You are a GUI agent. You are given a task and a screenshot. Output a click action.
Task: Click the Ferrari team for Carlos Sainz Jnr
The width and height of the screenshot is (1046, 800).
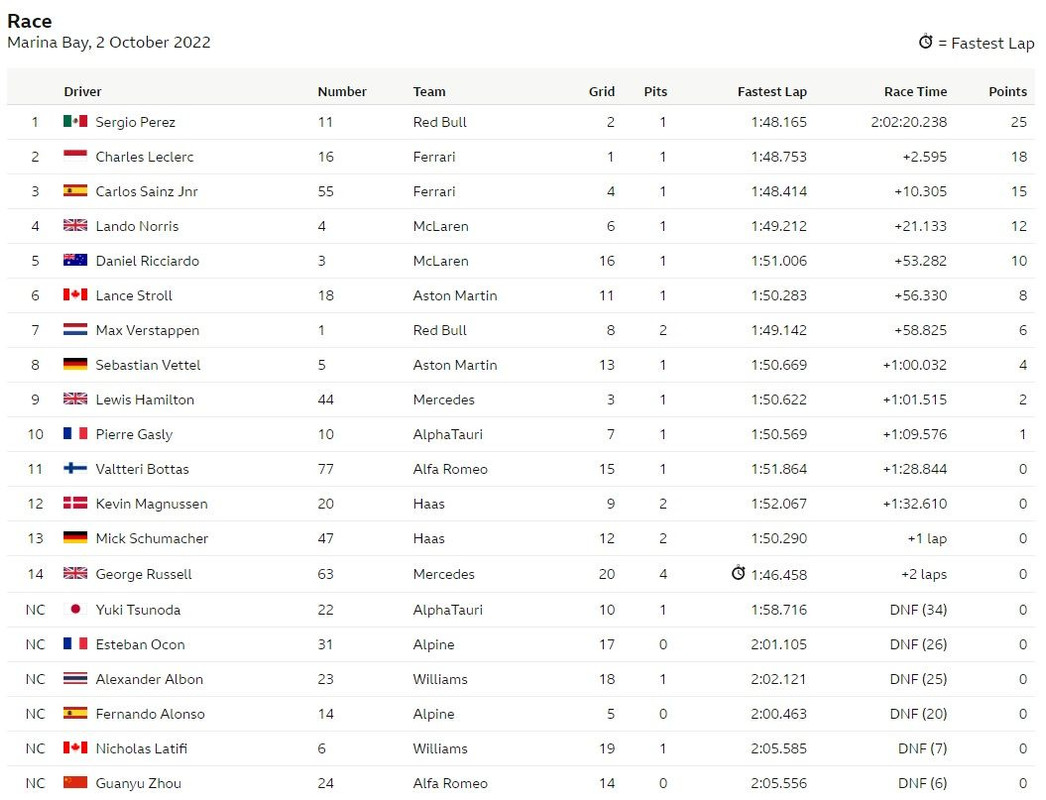pyautogui.click(x=434, y=191)
